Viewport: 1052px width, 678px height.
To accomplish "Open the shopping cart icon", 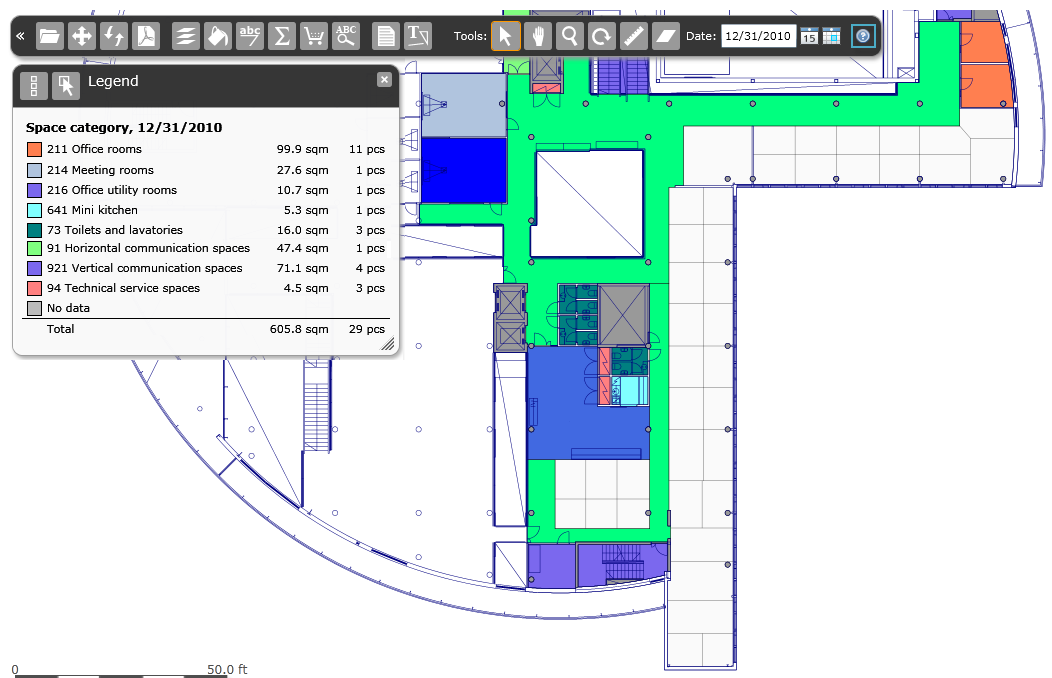I will click(314, 36).
